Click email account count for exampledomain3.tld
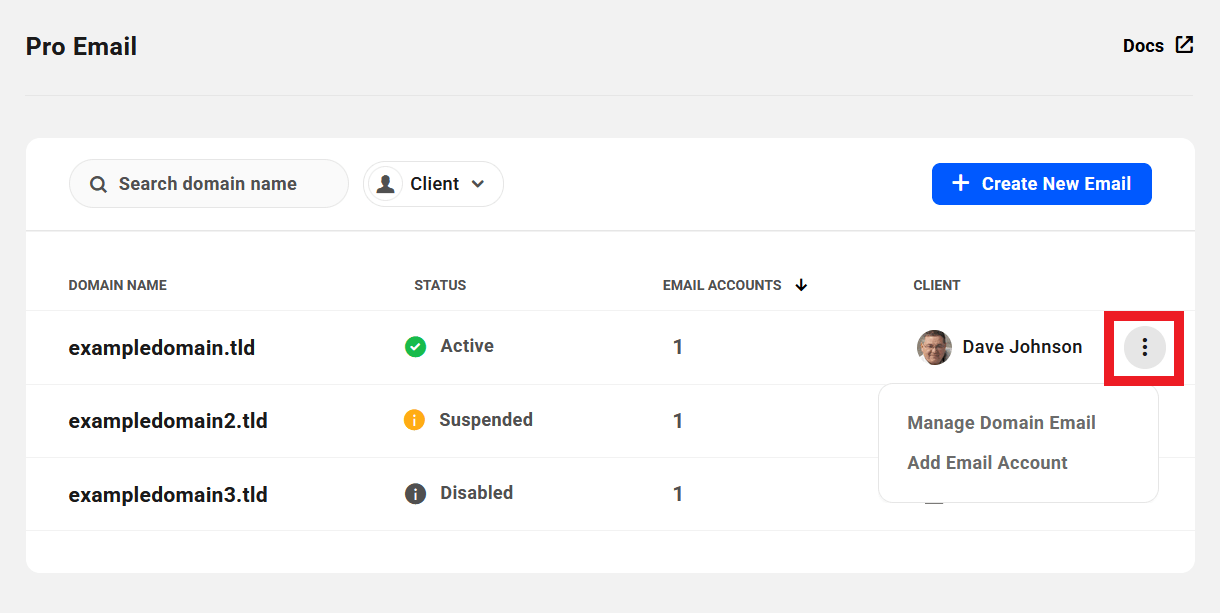 678,494
